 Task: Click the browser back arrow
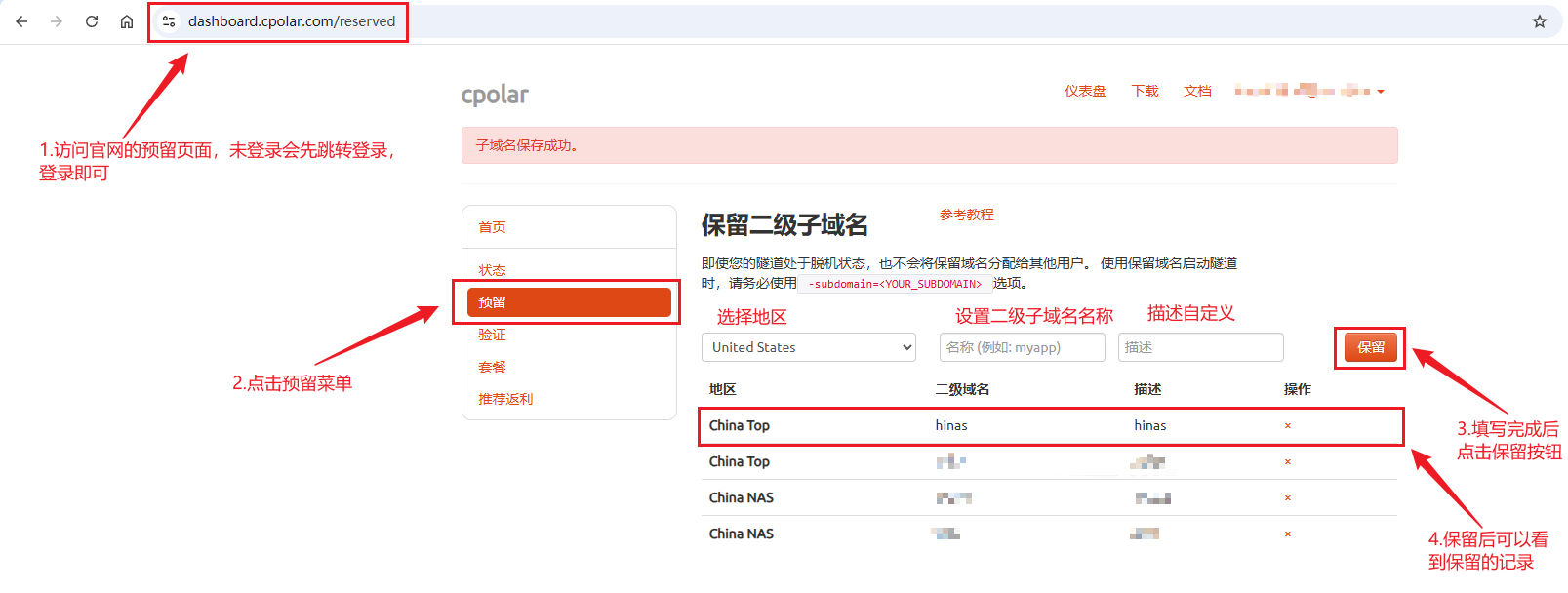(21, 21)
